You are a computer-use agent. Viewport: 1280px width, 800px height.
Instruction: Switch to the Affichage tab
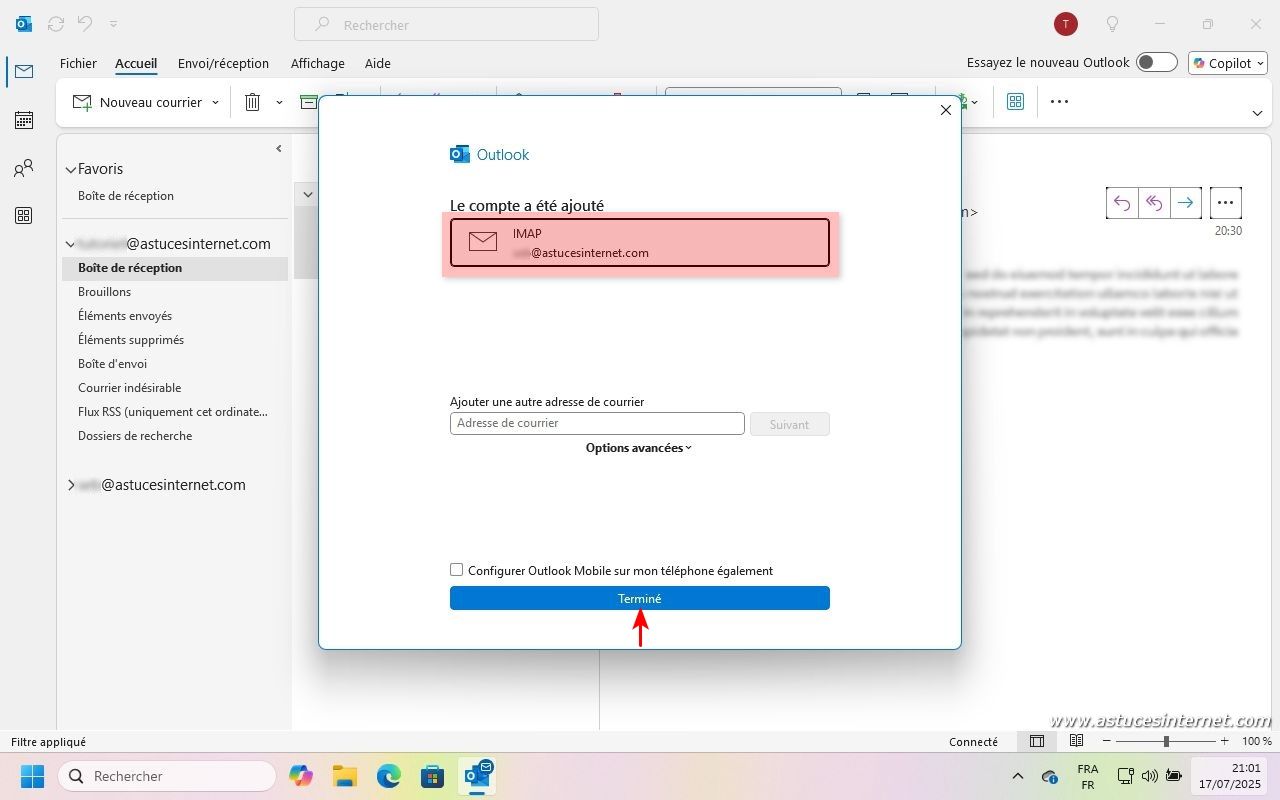[317, 63]
